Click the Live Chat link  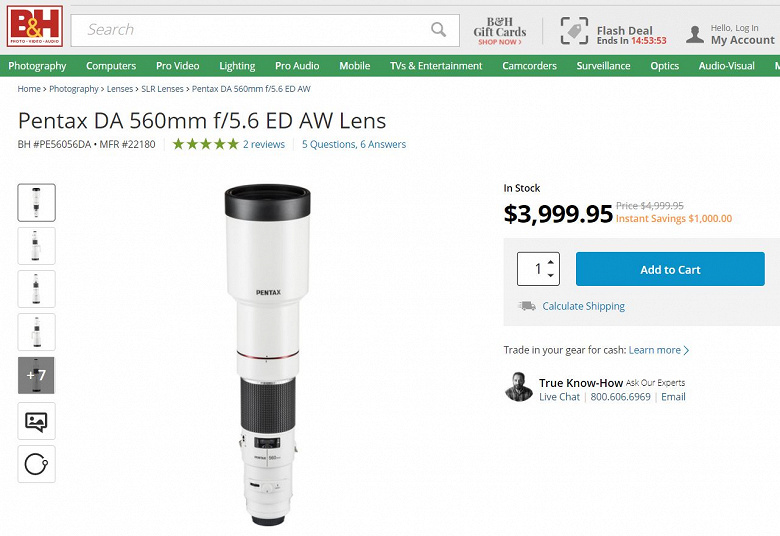(559, 397)
